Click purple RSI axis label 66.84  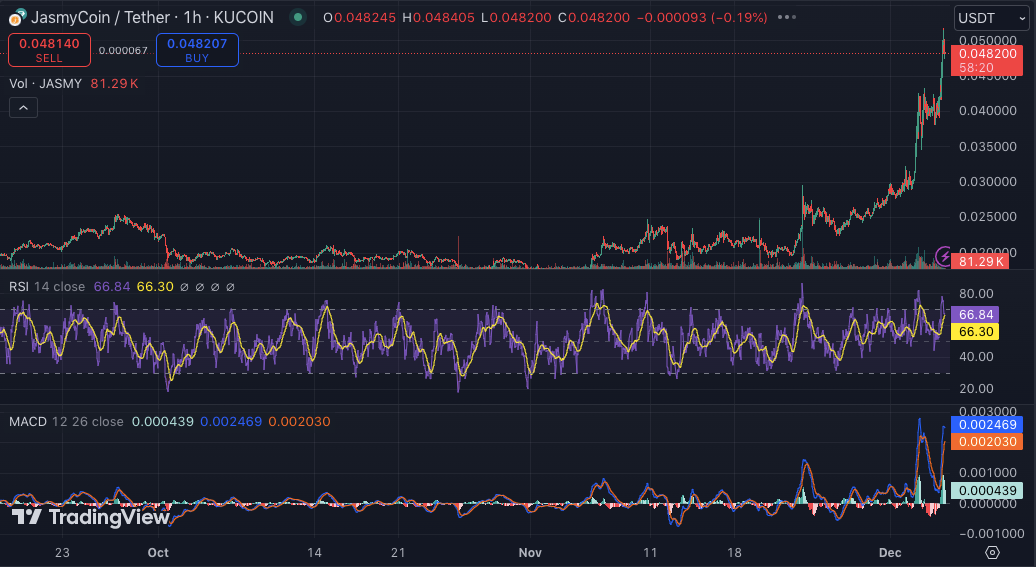tap(975, 315)
